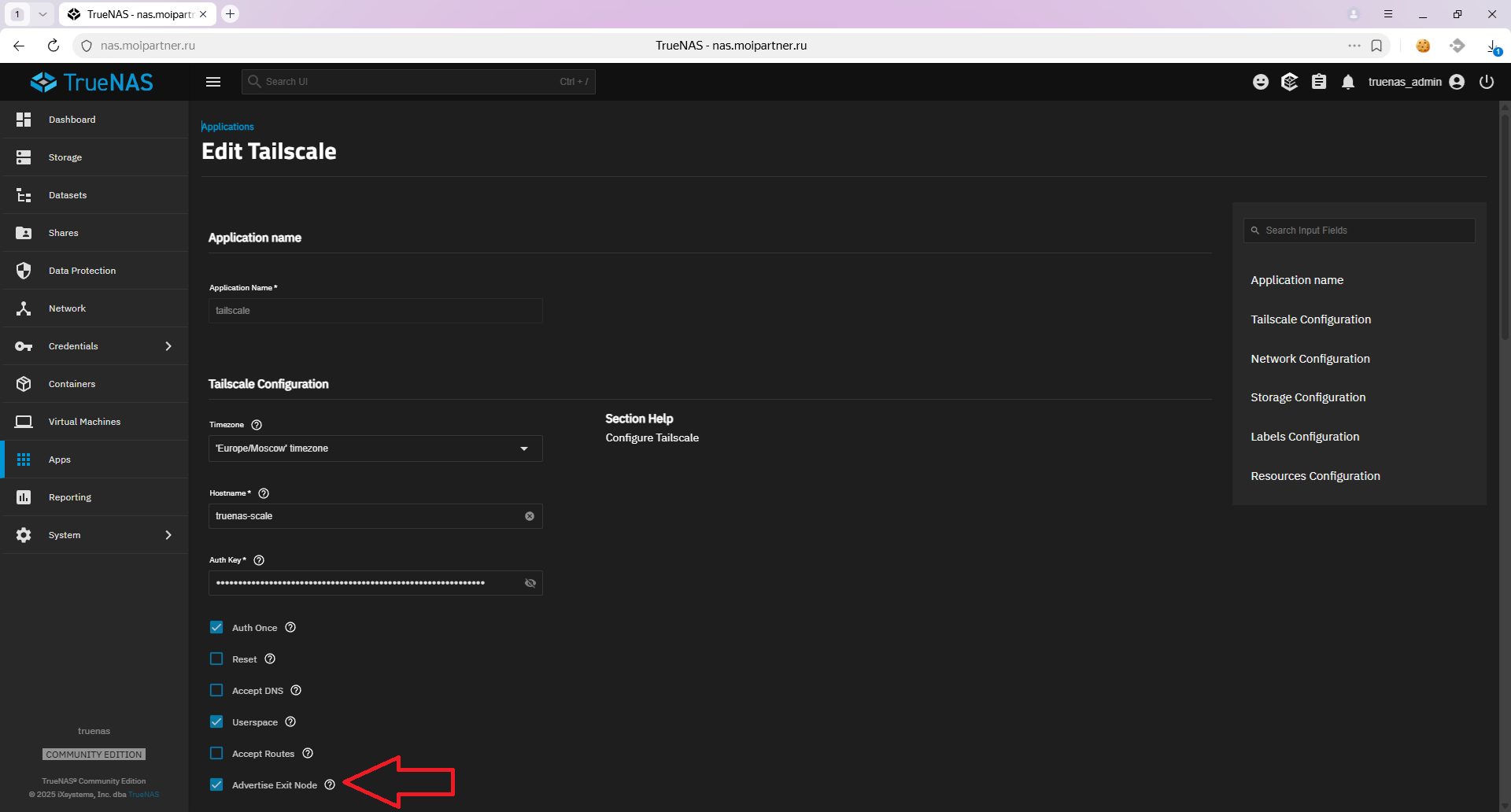Go to Storage in the sidebar

(65, 157)
